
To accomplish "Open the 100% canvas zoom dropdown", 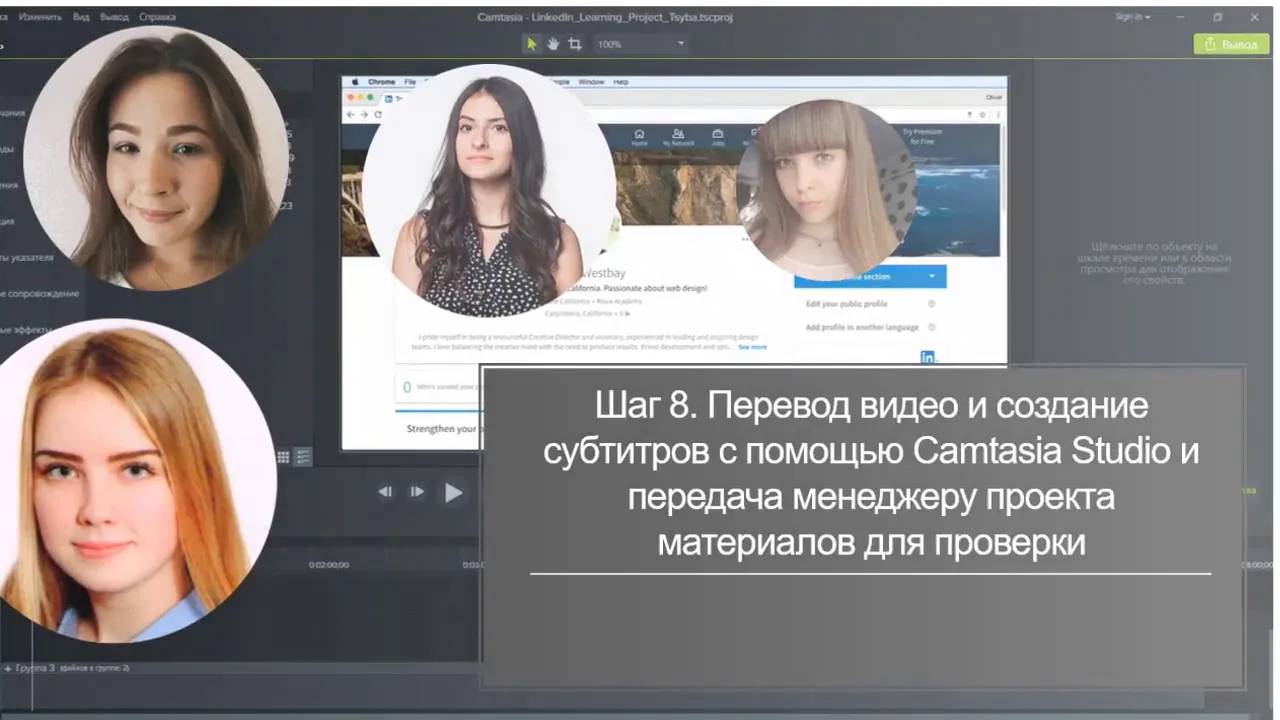I will [x=641, y=44].
